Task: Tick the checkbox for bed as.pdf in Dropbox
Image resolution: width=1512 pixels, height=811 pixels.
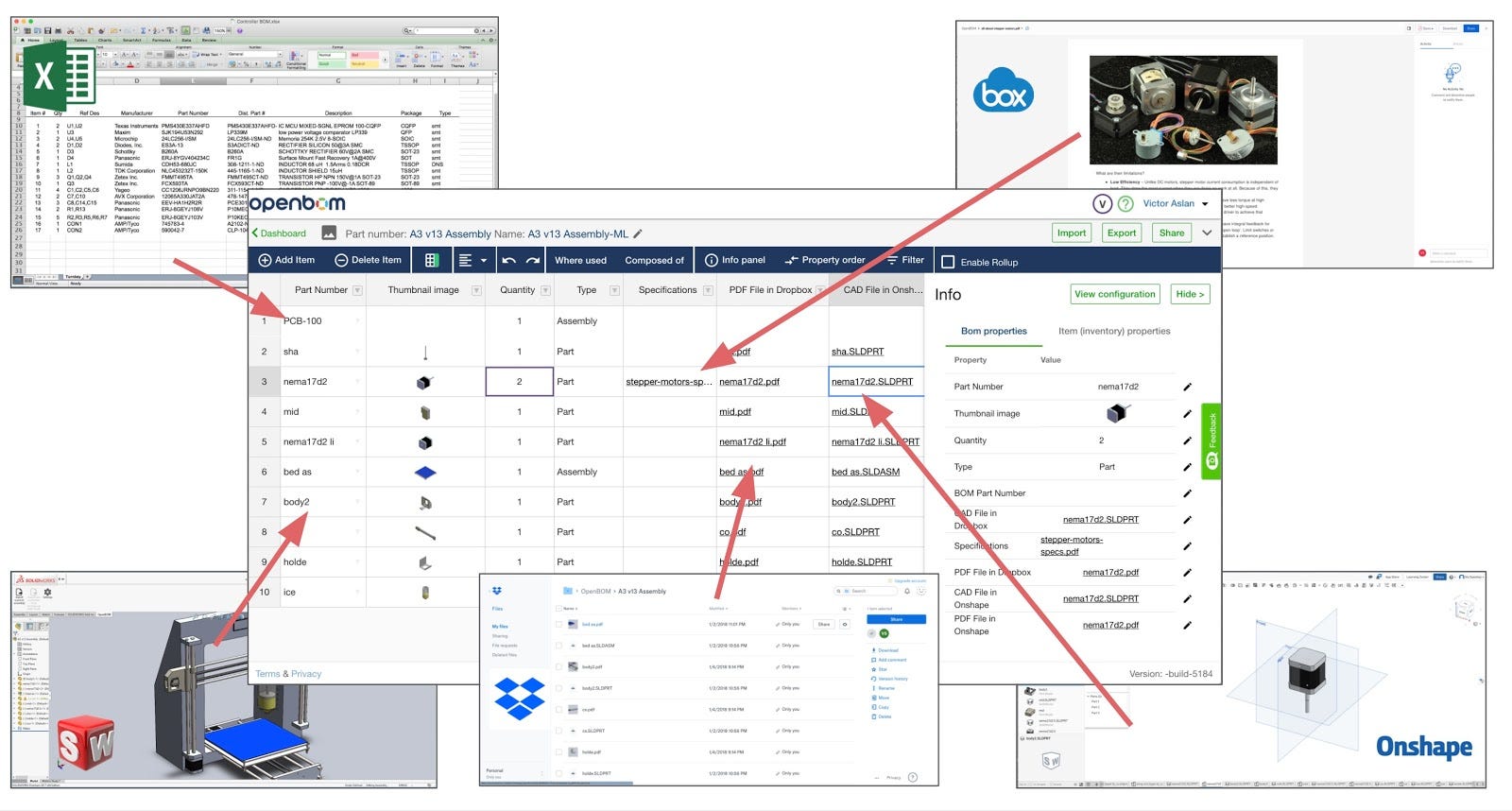Action: [x=558, y=624]
